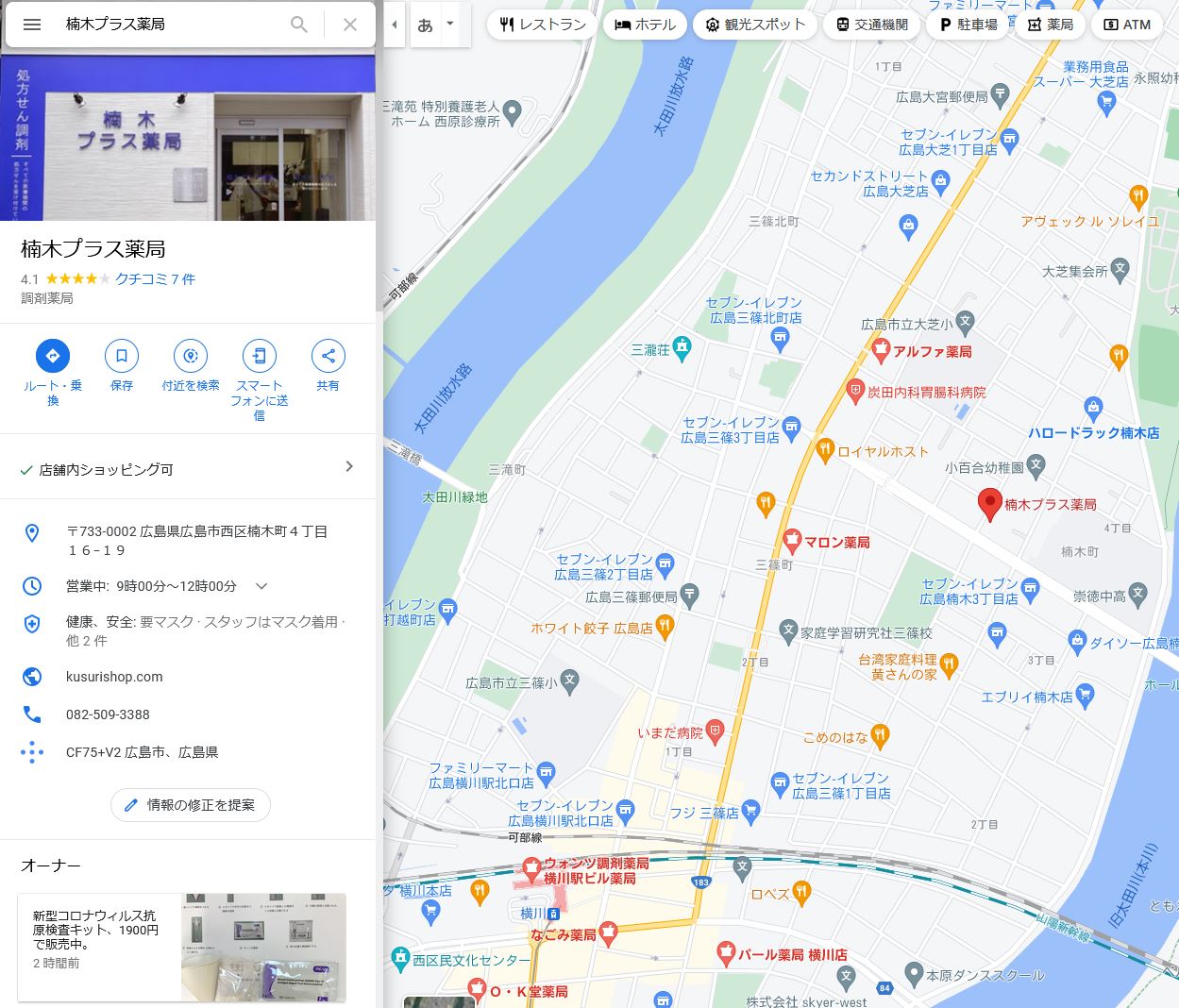Open the 楠木プラス薬局 storefront photo
This screenshot has width=1179, height=1008.
188,138
